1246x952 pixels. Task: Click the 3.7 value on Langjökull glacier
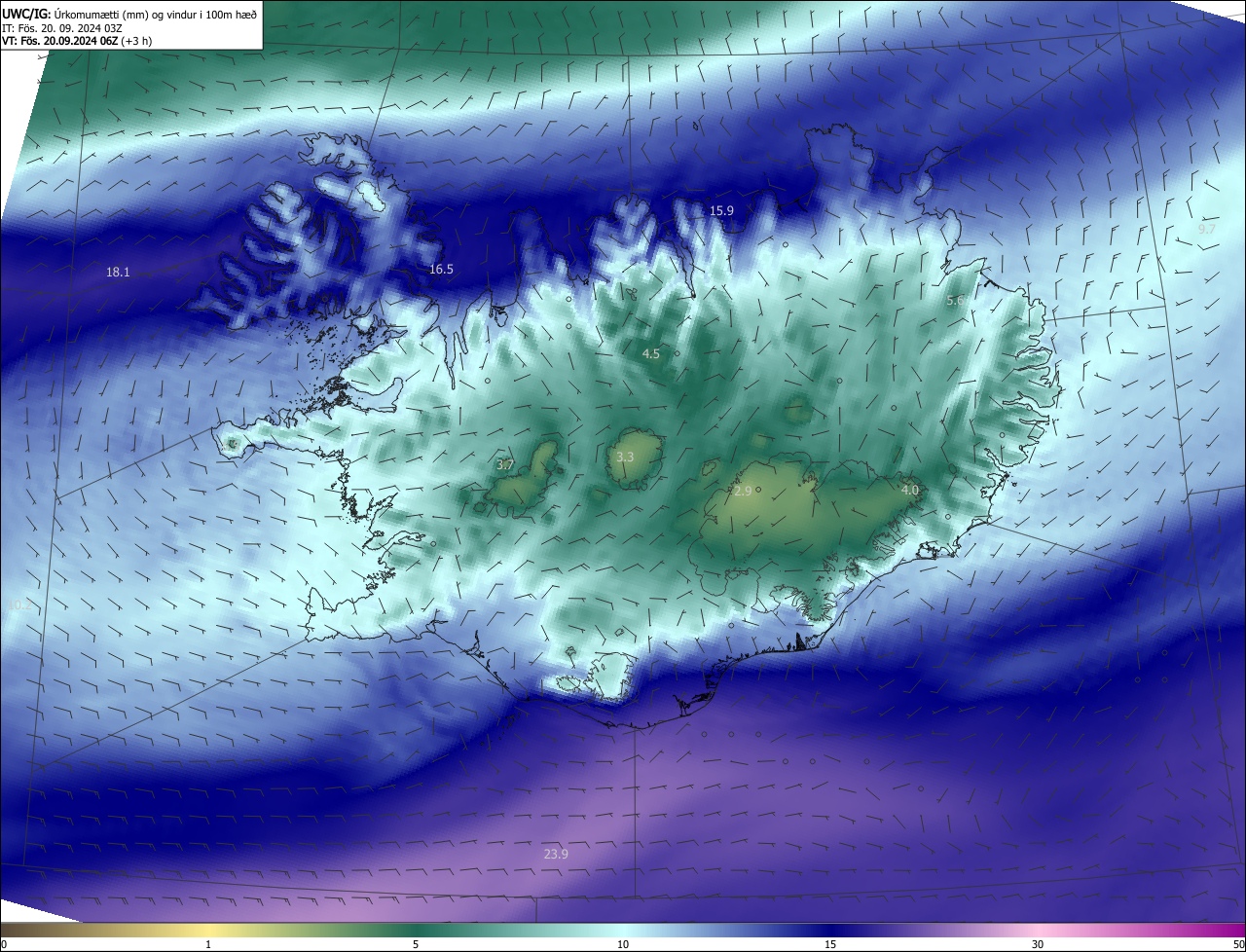[x=505, y=465]
